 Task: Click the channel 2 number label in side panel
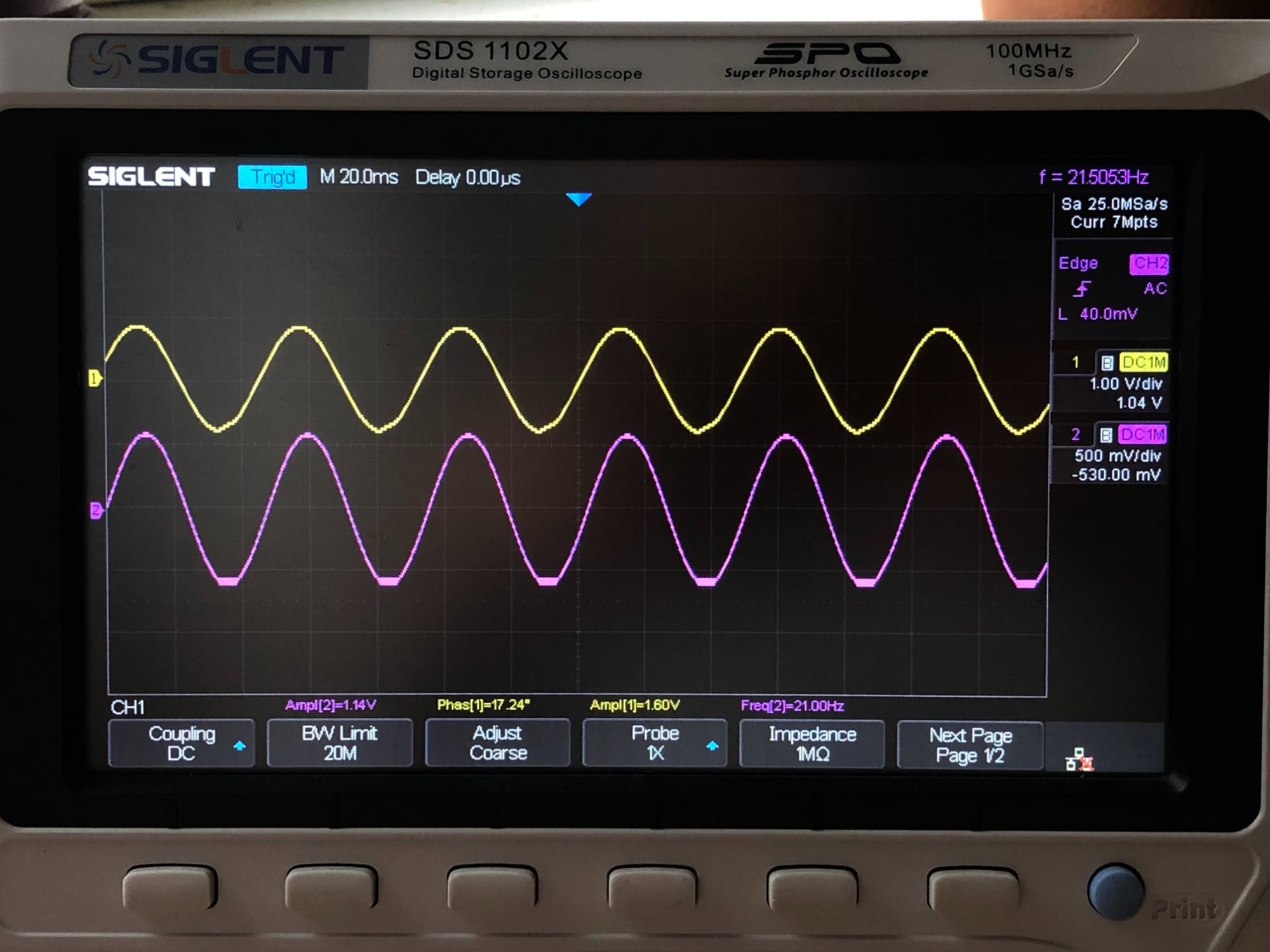pos(1075,435)
